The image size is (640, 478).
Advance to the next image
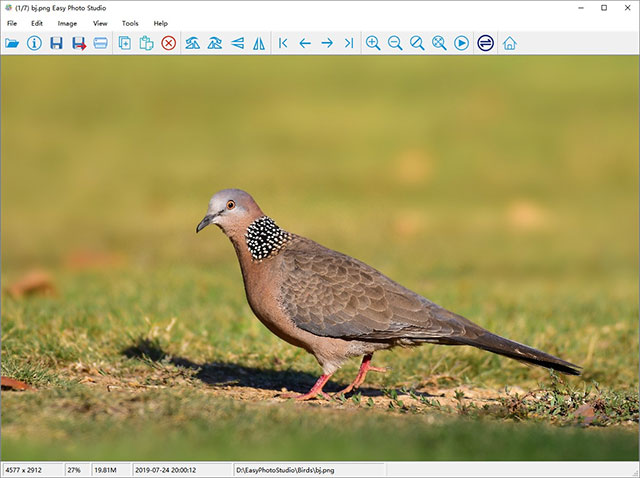tap(327, 43)
